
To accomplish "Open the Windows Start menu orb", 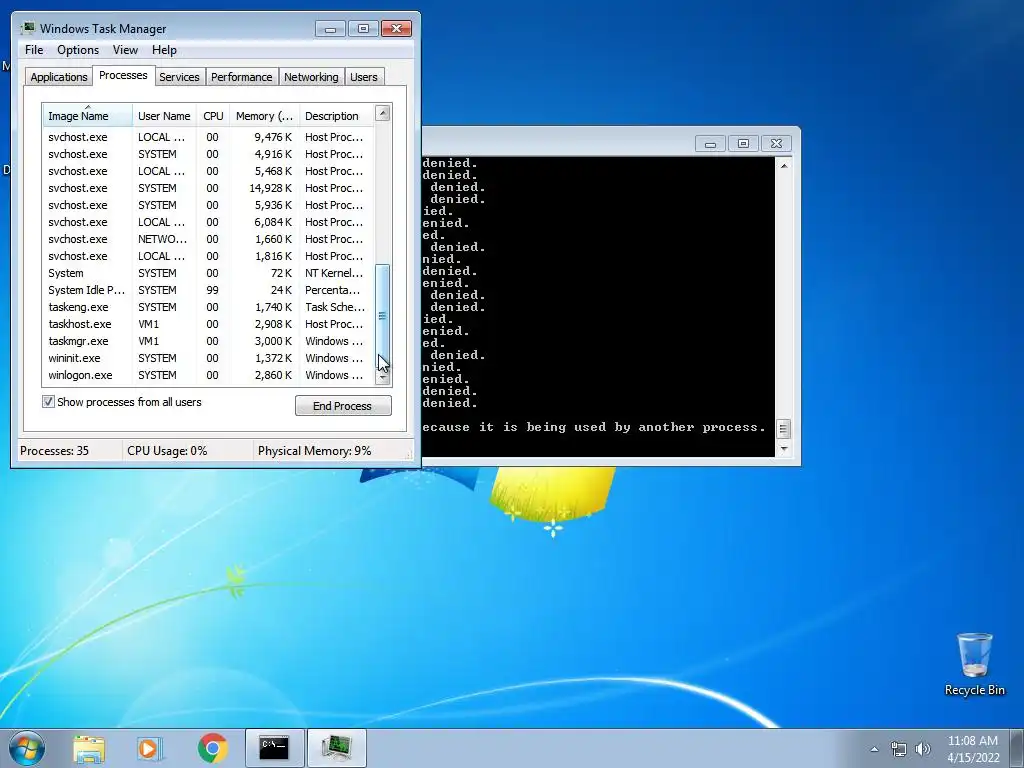I will 27,748.
